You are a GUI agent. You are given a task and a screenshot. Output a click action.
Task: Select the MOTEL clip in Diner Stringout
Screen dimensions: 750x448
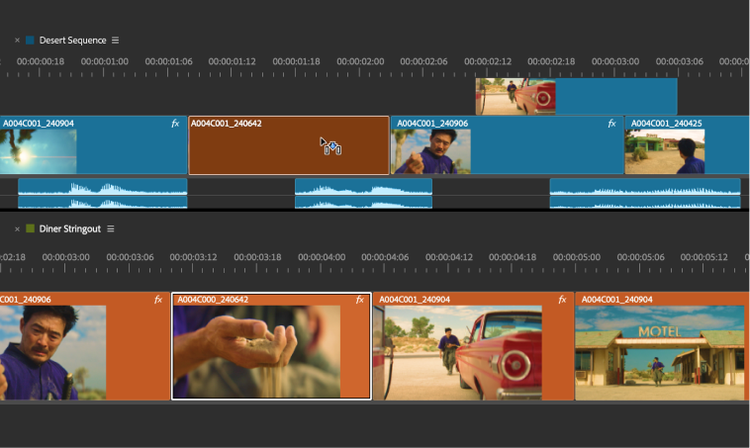click(662, 346)
